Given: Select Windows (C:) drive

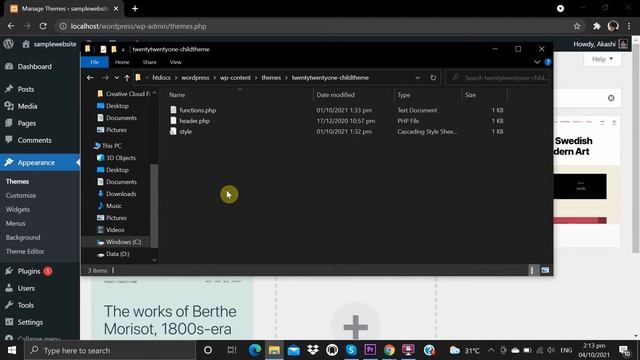Looking at the screenshot, I should pos(119,242).
